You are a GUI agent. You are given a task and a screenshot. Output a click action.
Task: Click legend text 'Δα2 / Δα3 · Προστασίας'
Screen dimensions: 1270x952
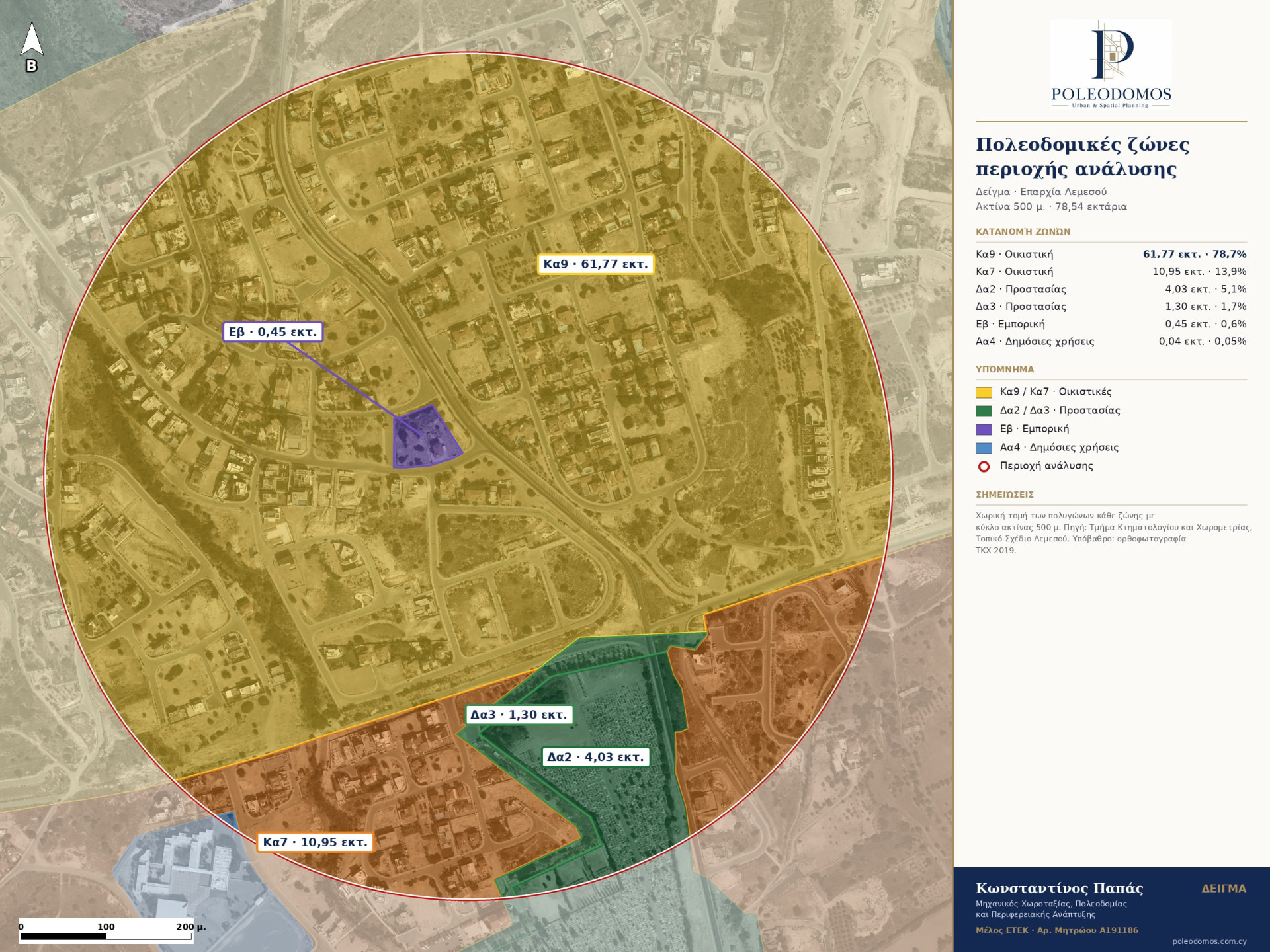1060,411
